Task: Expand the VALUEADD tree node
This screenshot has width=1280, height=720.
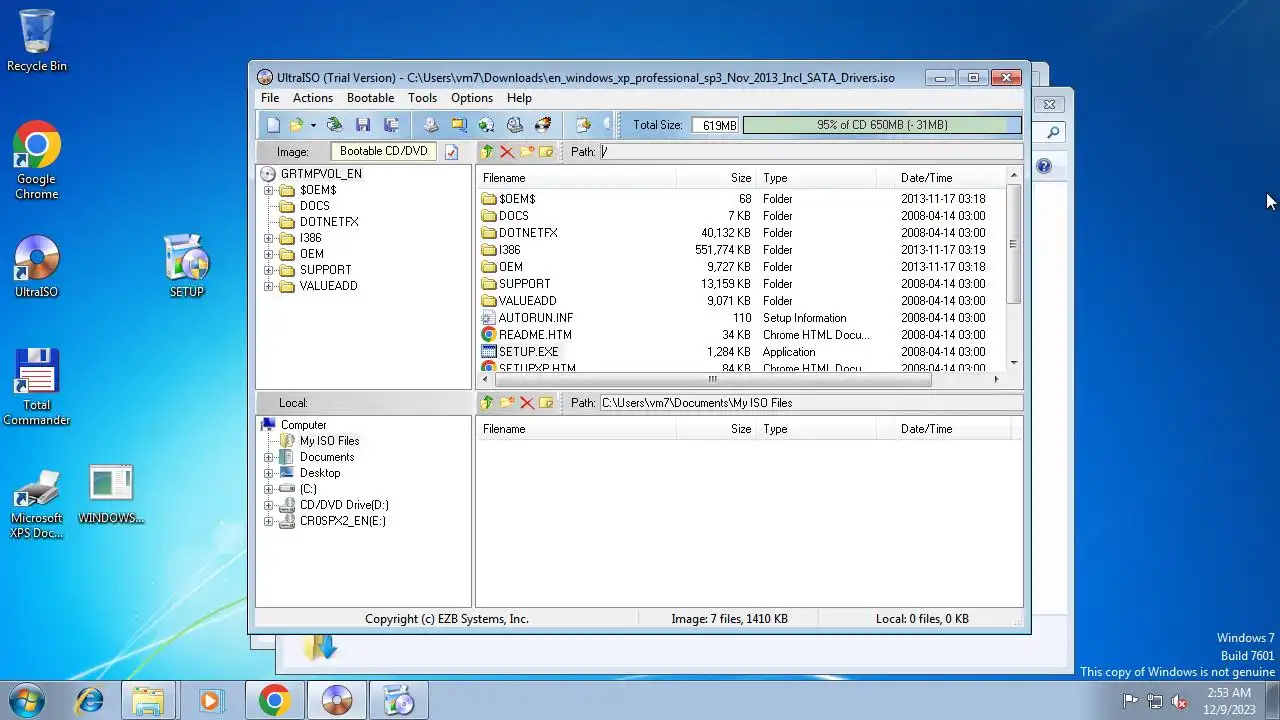Action: pos(268,286)
